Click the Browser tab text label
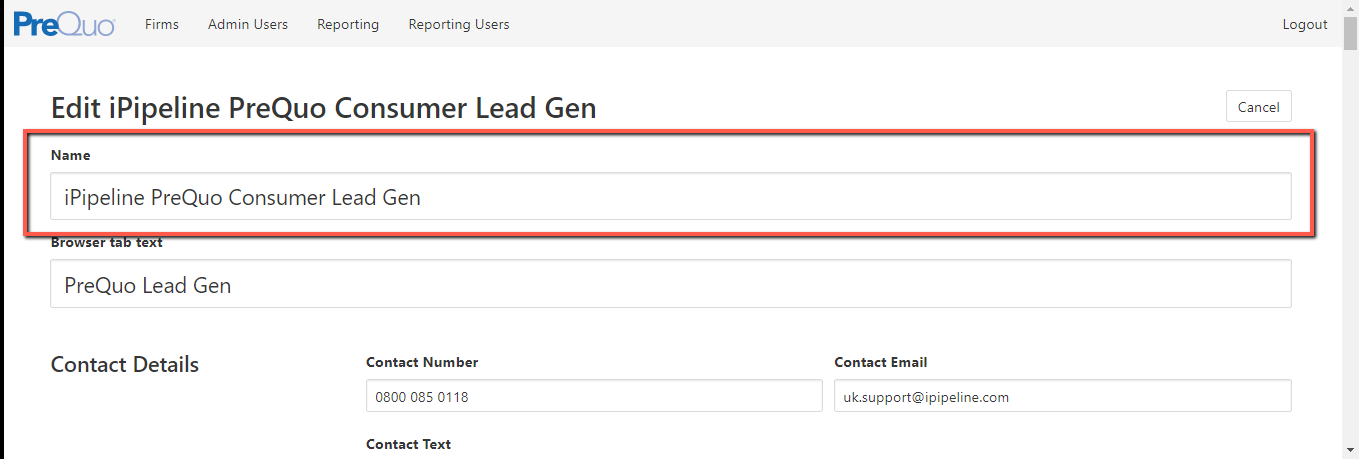Viewport: 1359px width, 459px height. tap(107, 243)
